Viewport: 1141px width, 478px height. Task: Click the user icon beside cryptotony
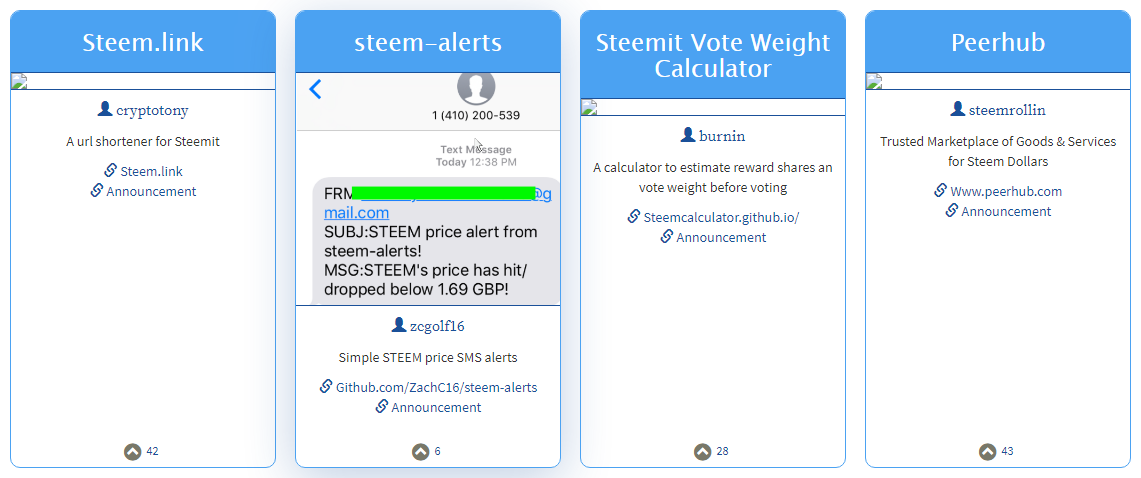105,110
